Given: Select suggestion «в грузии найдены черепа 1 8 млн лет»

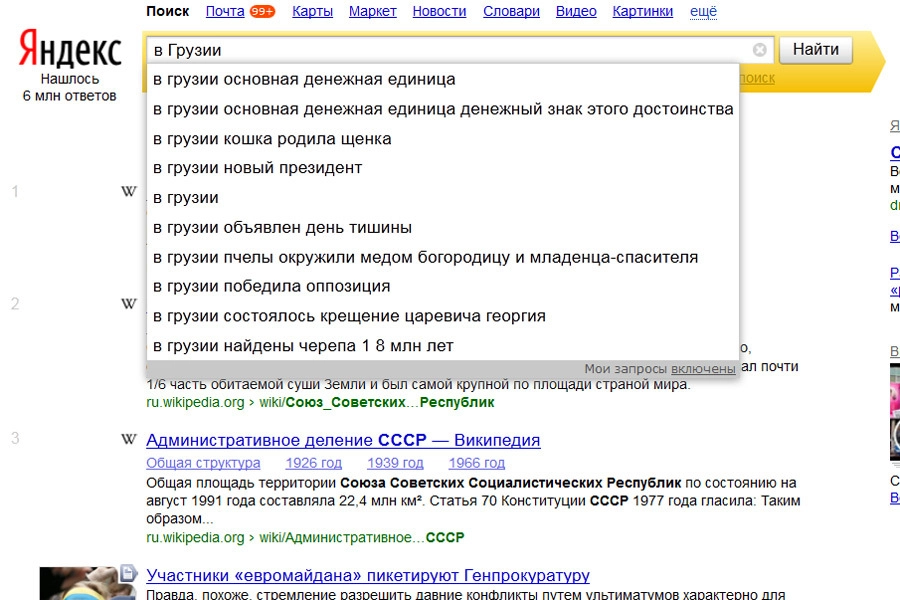Looking at the screenshot, I should (303, 346).
